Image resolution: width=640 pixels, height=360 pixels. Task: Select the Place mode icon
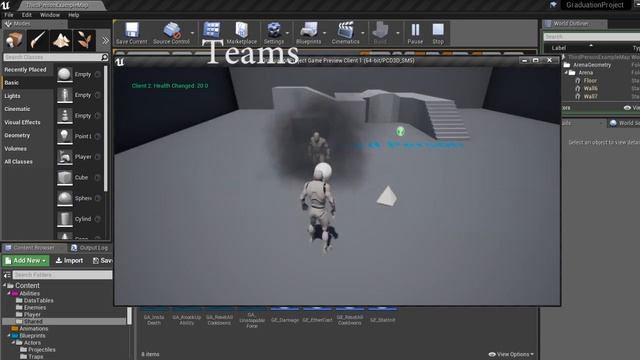pos(14,40)
